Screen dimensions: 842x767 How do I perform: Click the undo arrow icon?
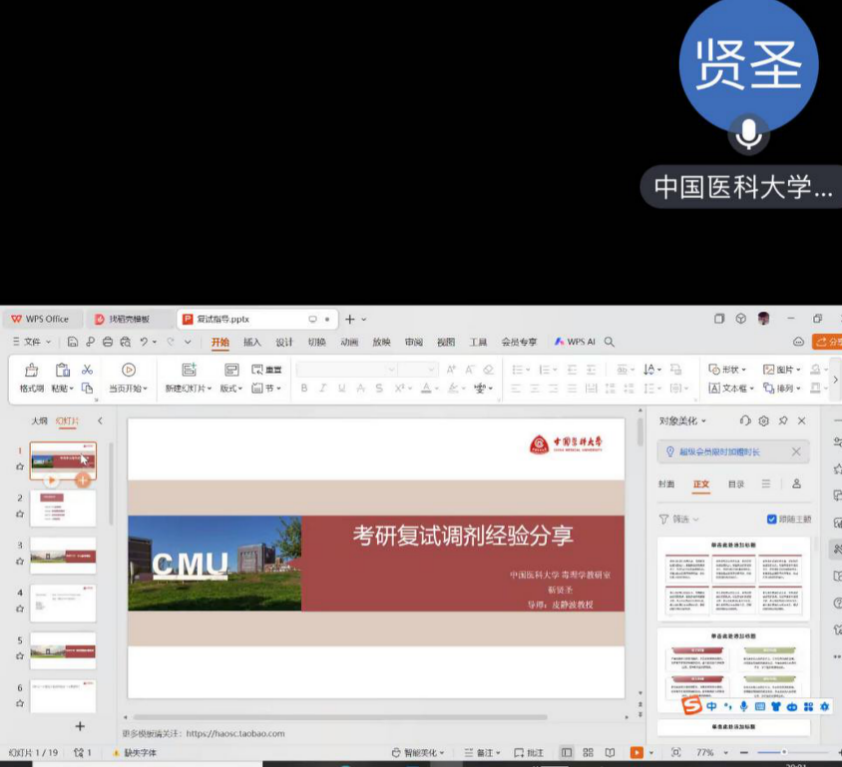pos(145,342)
